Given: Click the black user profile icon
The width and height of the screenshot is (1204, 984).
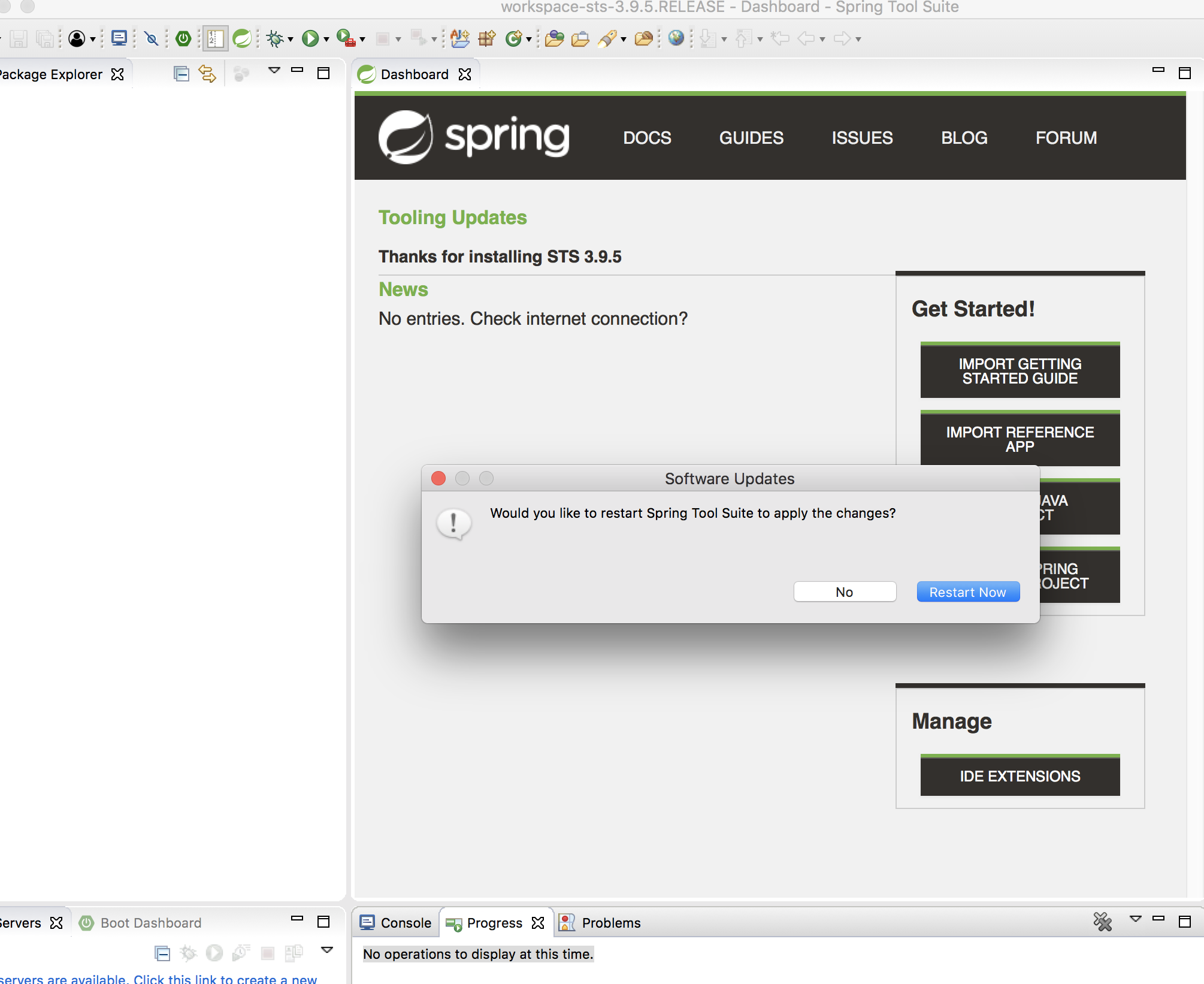Looking at the screenshot, I should tap(77, 39).
